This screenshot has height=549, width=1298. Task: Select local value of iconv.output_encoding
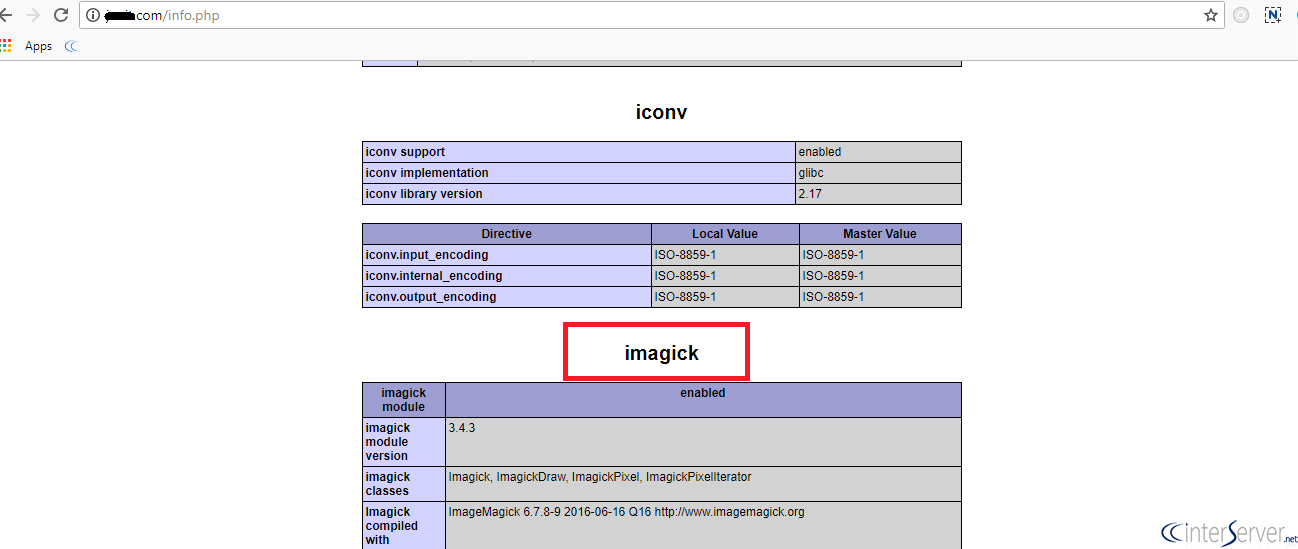725,297
